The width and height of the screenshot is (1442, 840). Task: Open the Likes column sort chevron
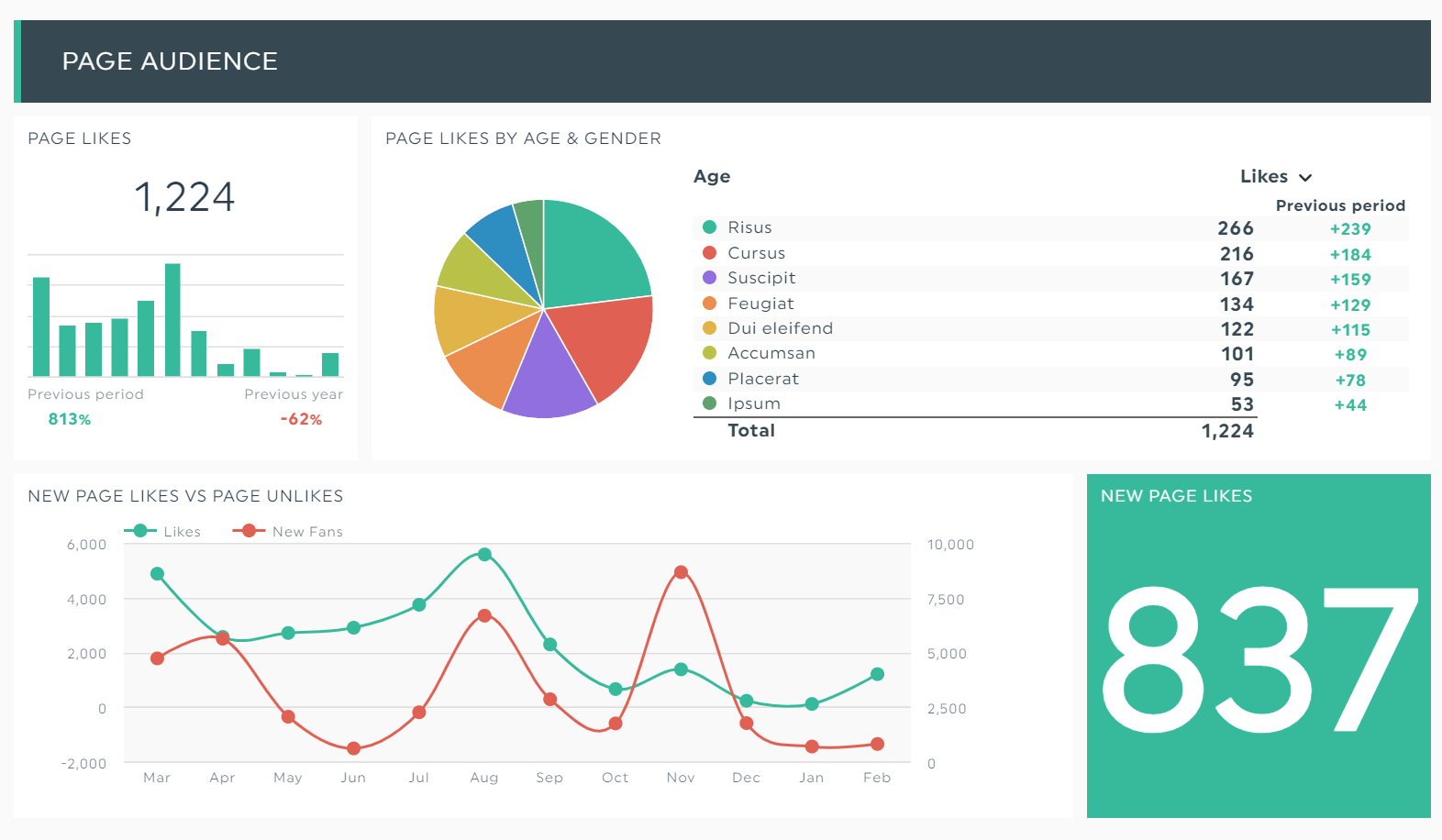1305,177
